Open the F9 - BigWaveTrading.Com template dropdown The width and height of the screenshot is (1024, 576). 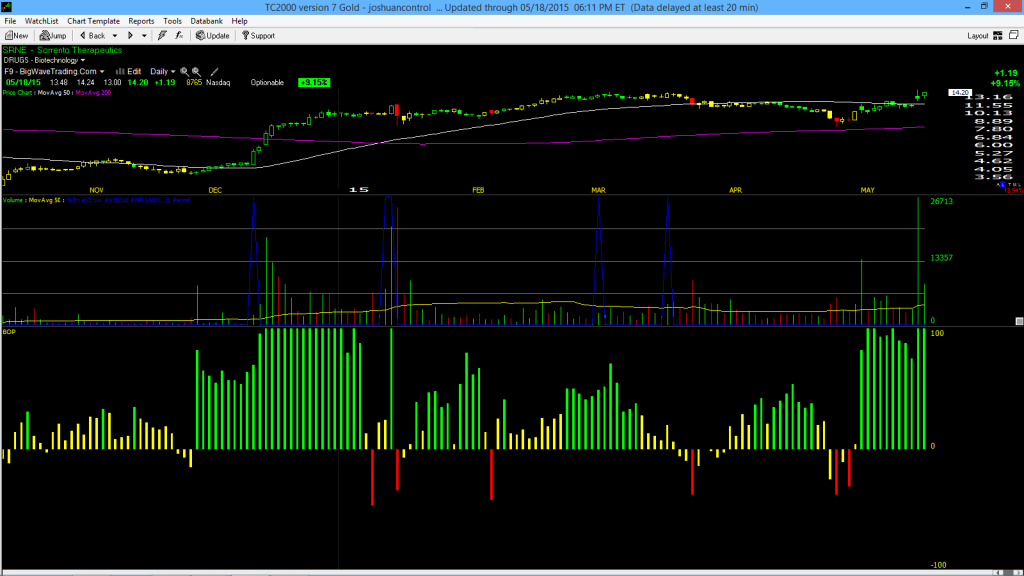pos(54,72)
